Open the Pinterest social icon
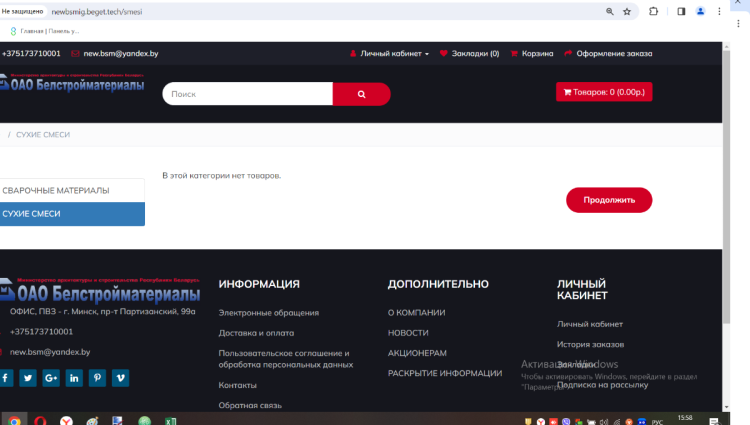Screen dimensions: 750x425 [x=97, y=378]
